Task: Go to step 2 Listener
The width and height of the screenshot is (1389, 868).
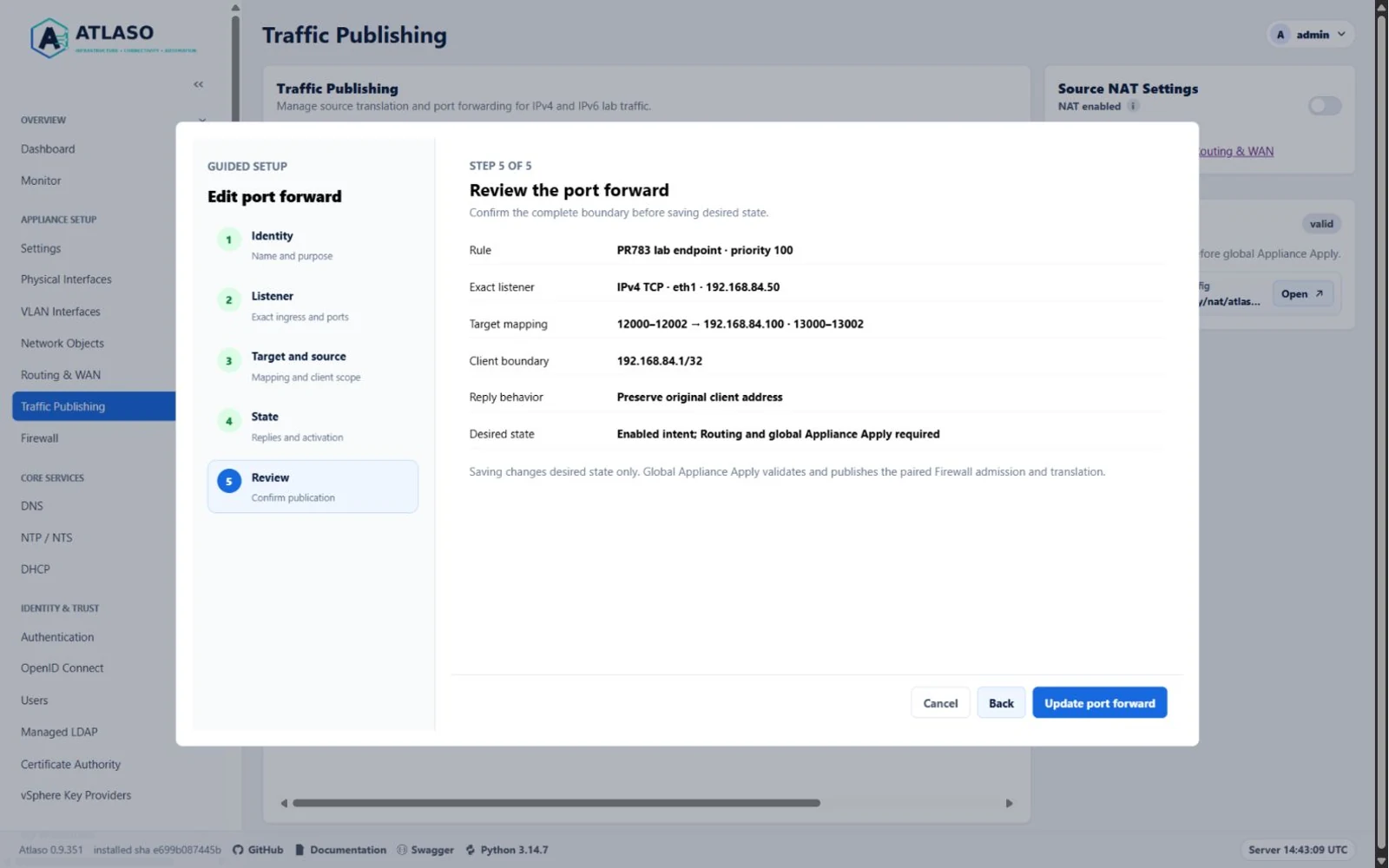Action: 313,306
